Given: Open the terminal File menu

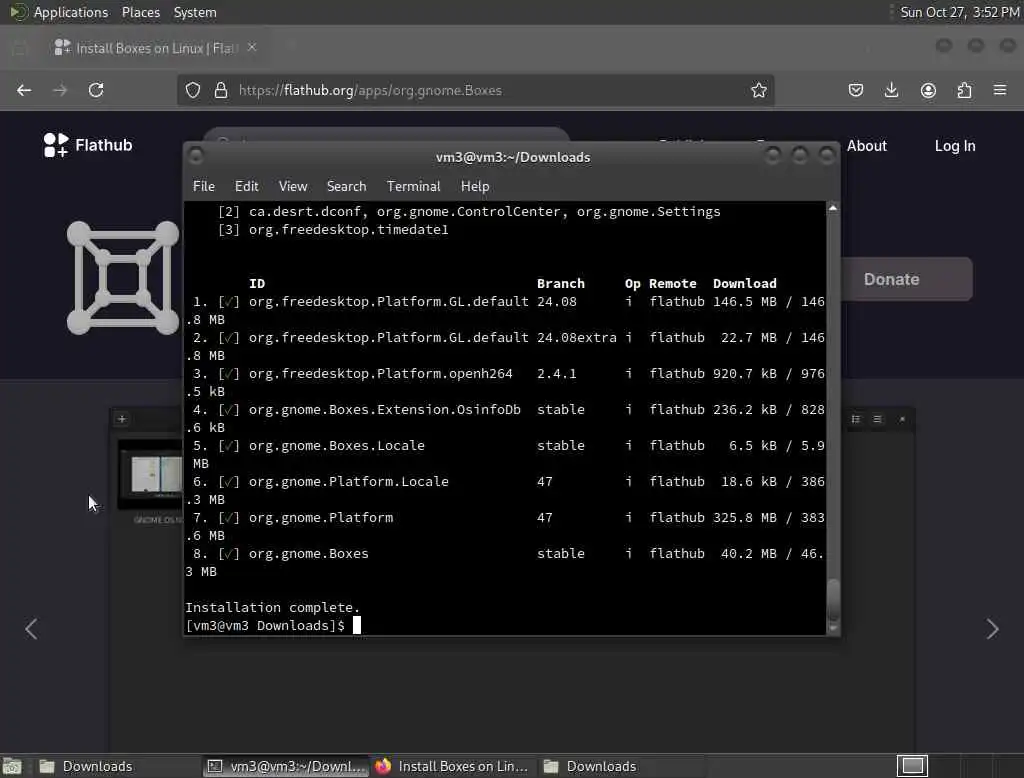Looking at the screenshot, I should click(204, 186).
